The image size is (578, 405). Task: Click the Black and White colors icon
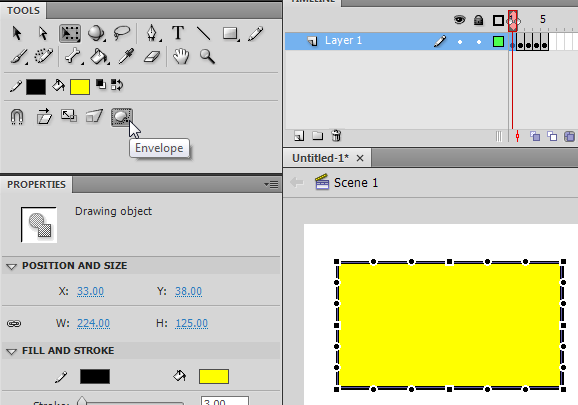pos(101,84)
